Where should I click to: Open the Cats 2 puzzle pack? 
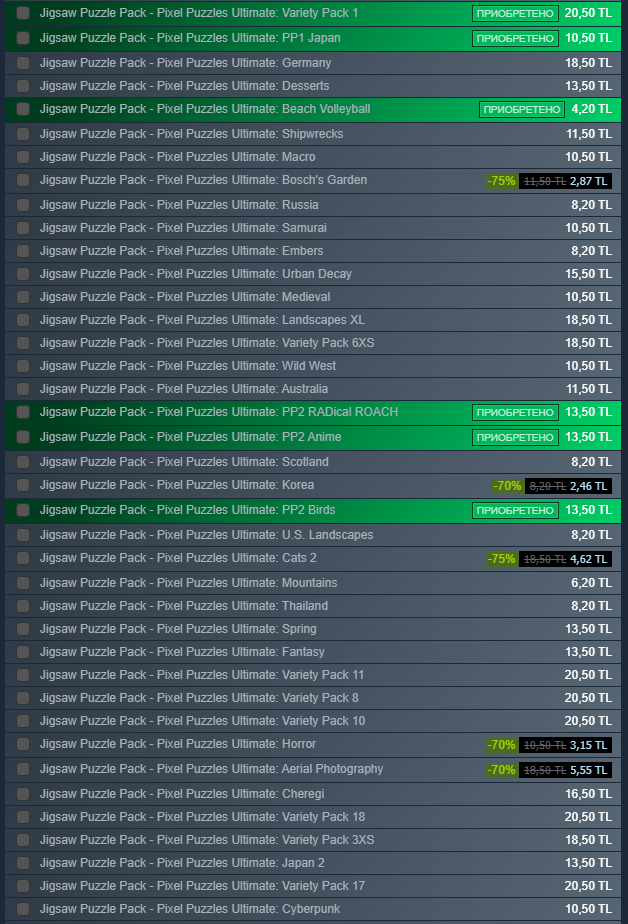(178, 557)
